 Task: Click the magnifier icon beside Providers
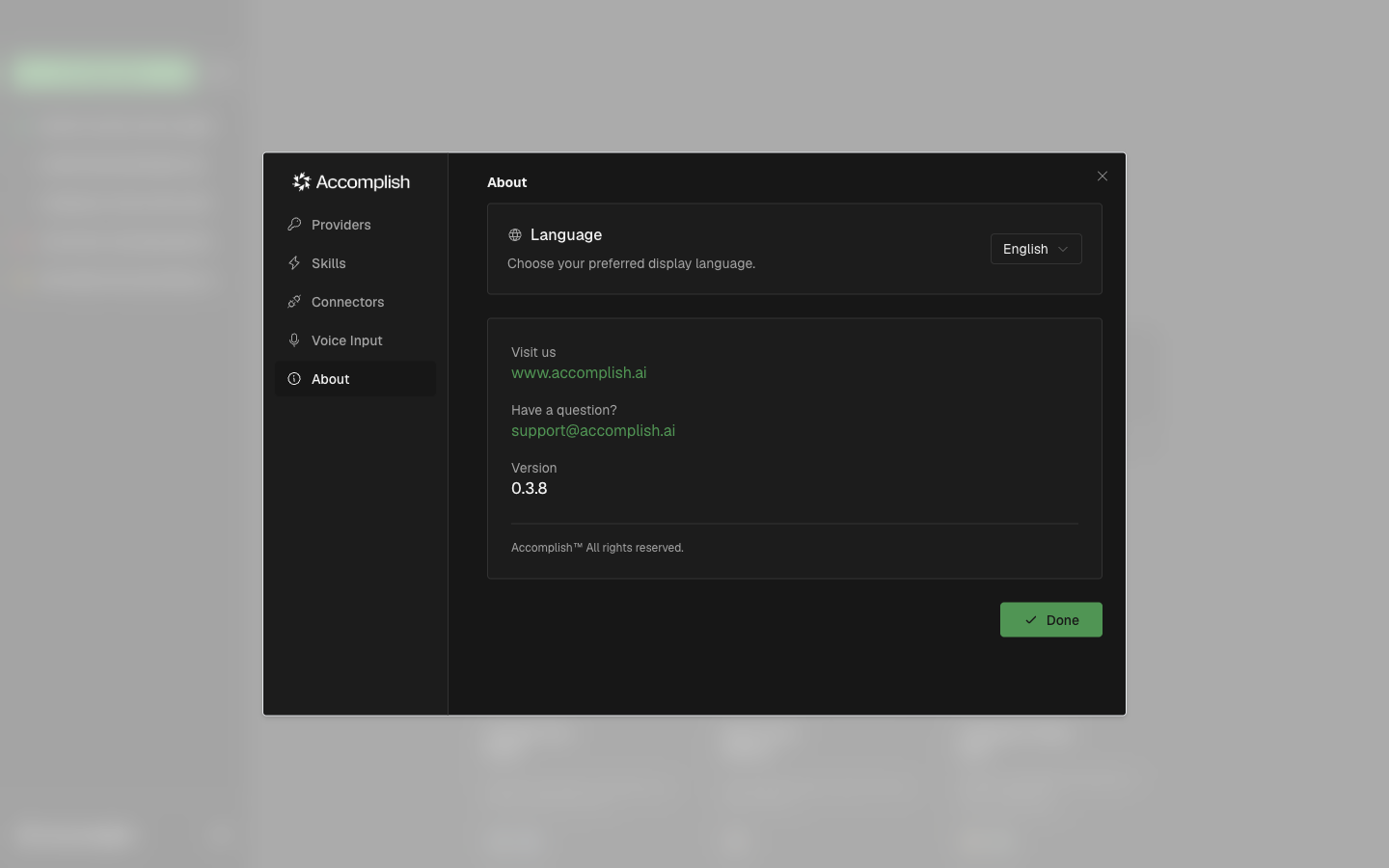click(294, 224)
